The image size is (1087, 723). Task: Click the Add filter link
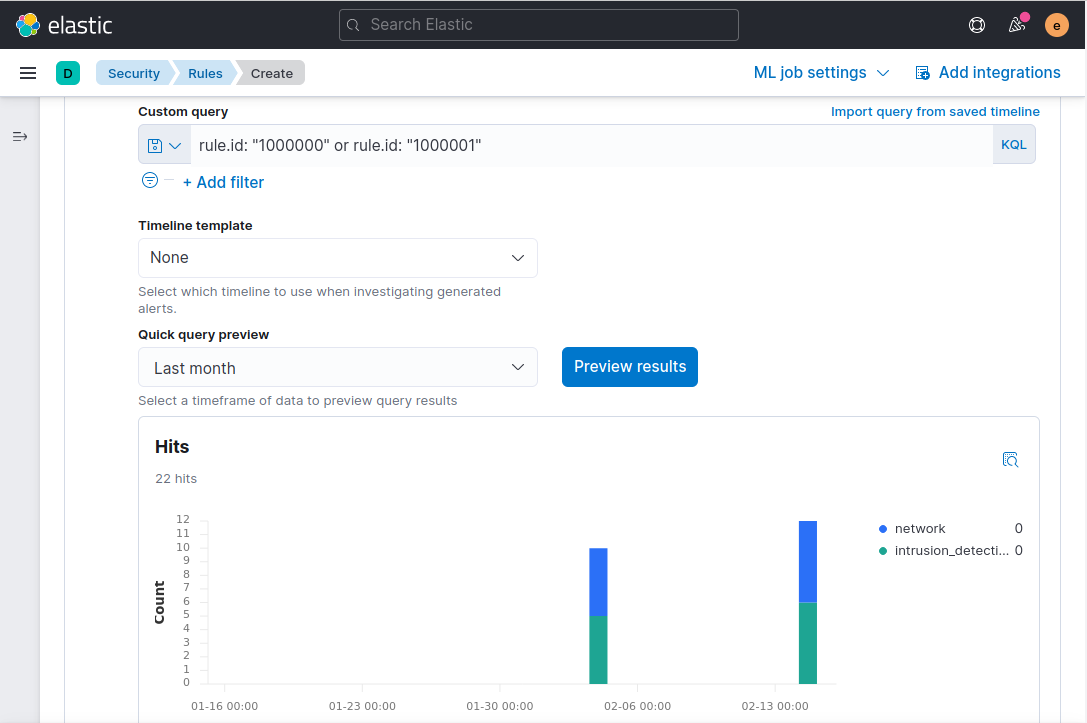223,182
